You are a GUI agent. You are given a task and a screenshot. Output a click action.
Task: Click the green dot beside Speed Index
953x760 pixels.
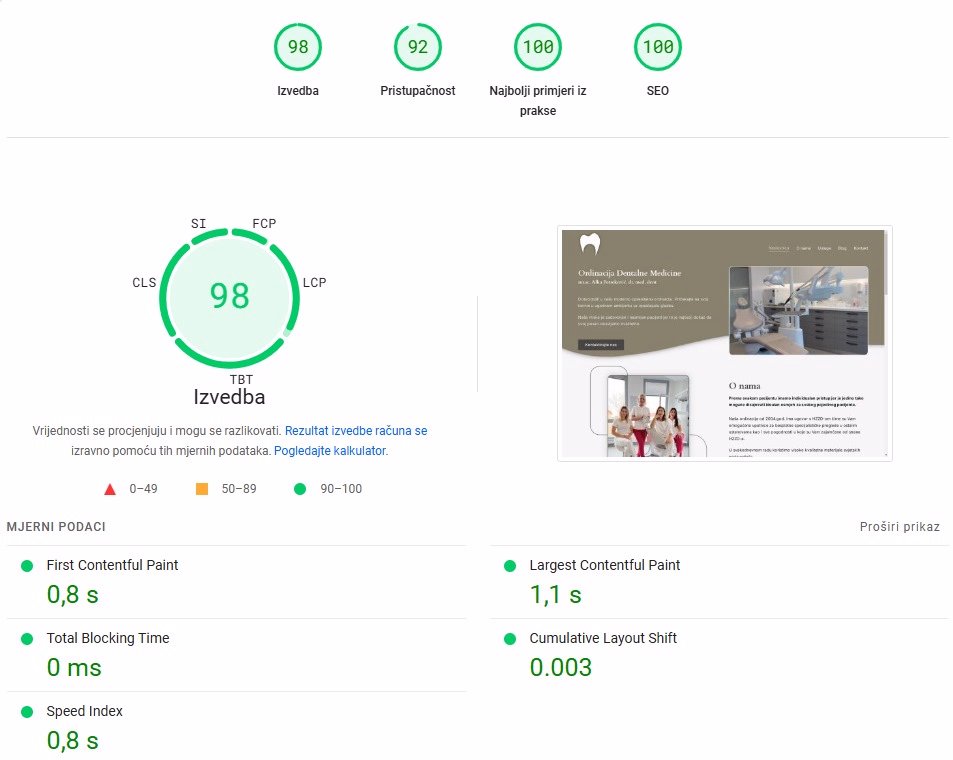27,712
